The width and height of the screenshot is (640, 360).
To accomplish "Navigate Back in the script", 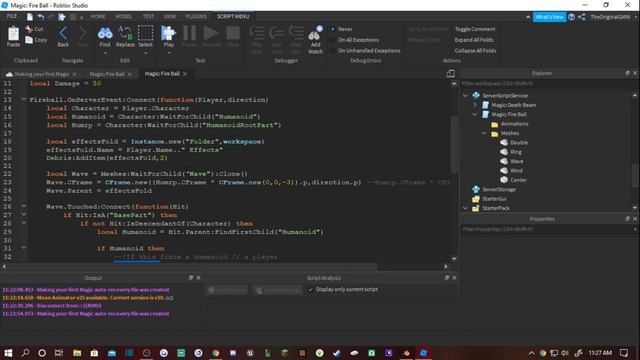I will [63, 36].
